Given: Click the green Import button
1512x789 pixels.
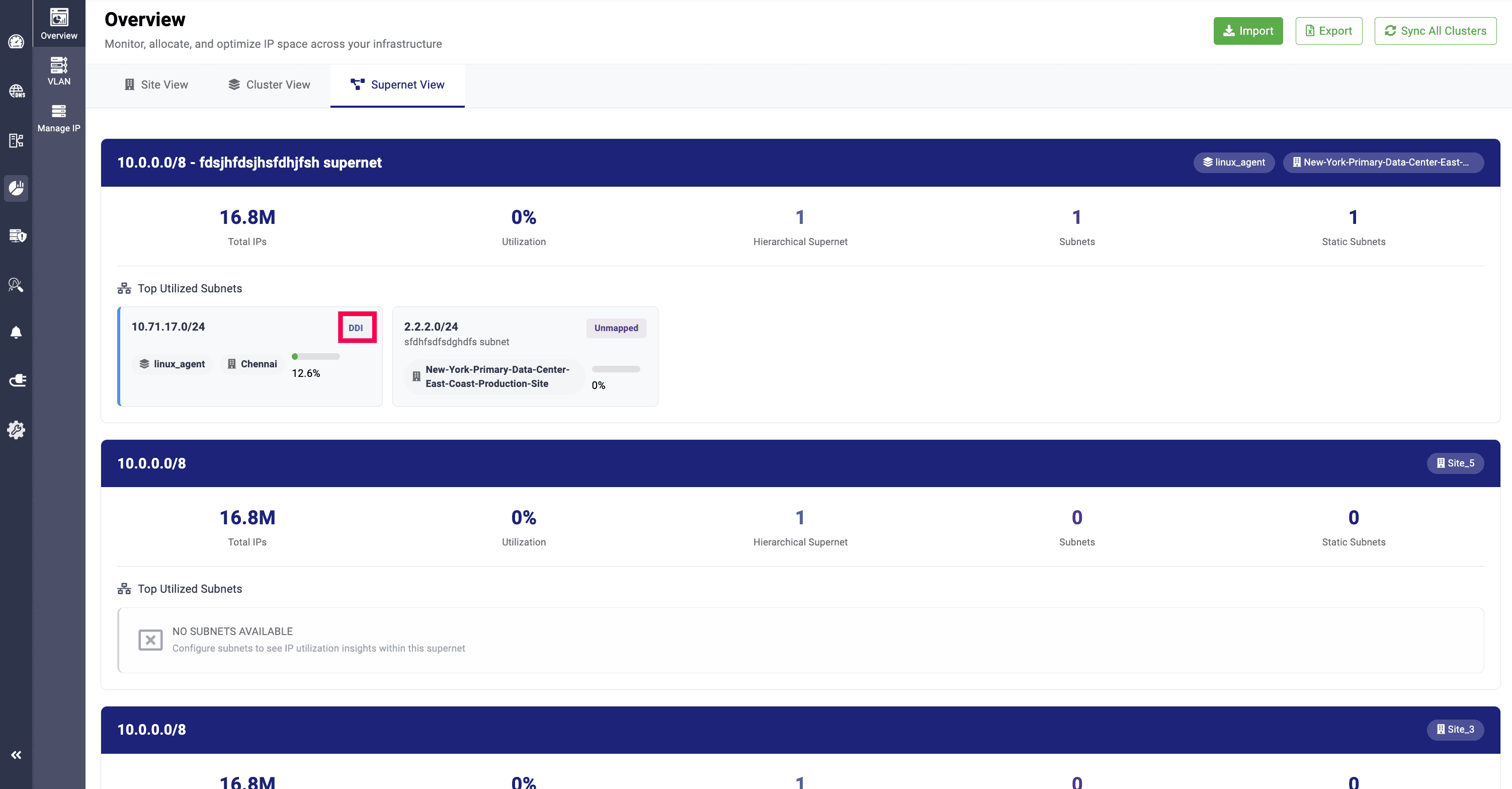Looking at the screenshot, I should [1247, 31].
